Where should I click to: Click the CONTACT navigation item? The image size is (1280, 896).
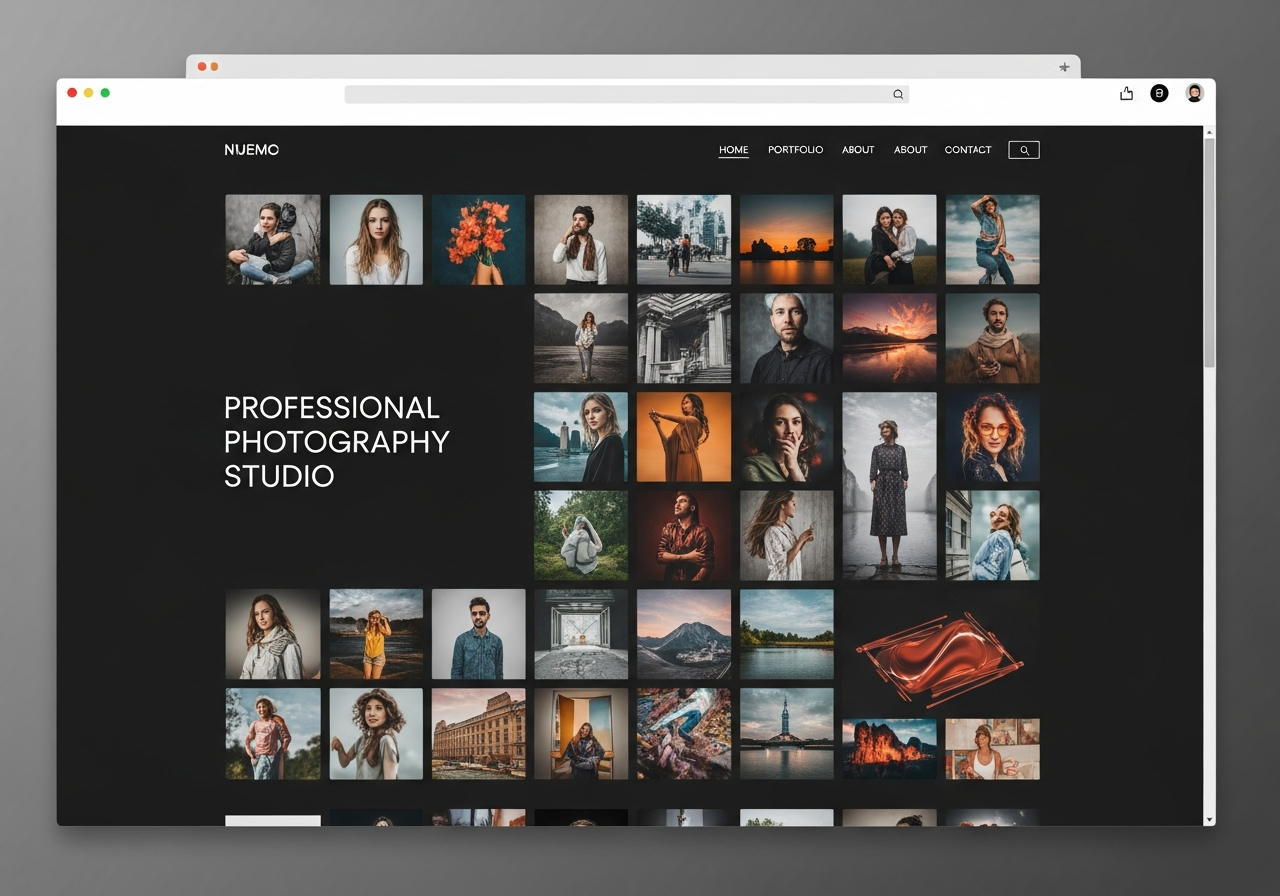[967, 149]
